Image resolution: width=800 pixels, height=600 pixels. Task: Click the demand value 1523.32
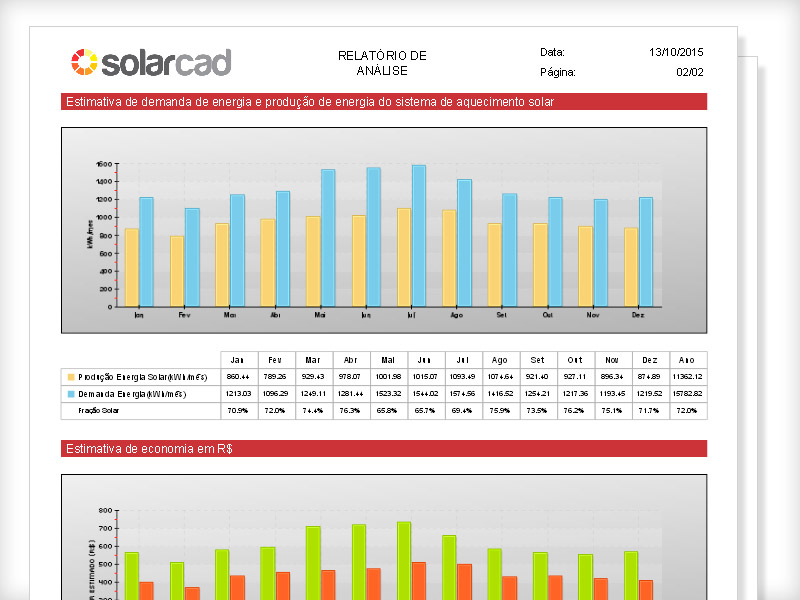point(388,393)
